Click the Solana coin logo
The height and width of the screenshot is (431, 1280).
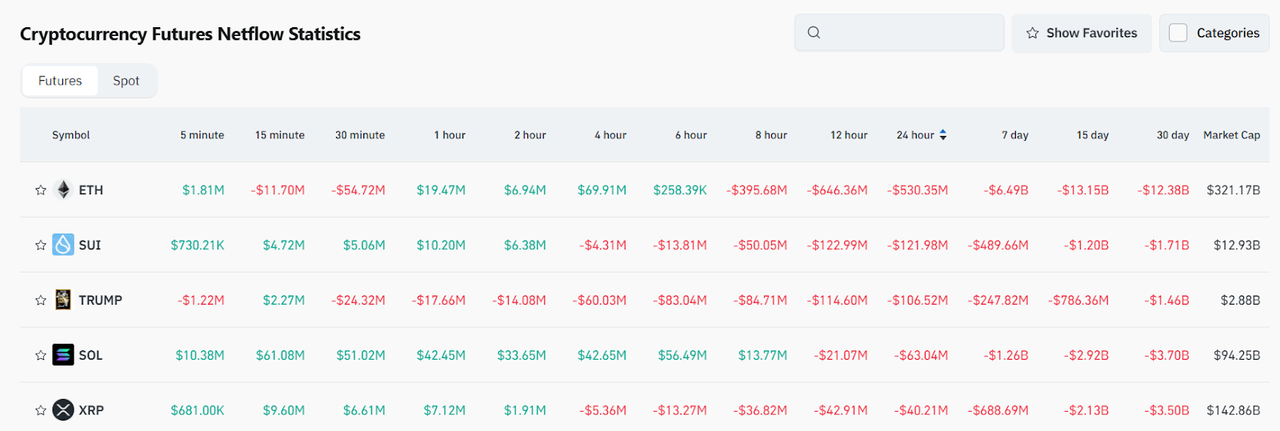[63, 355]
